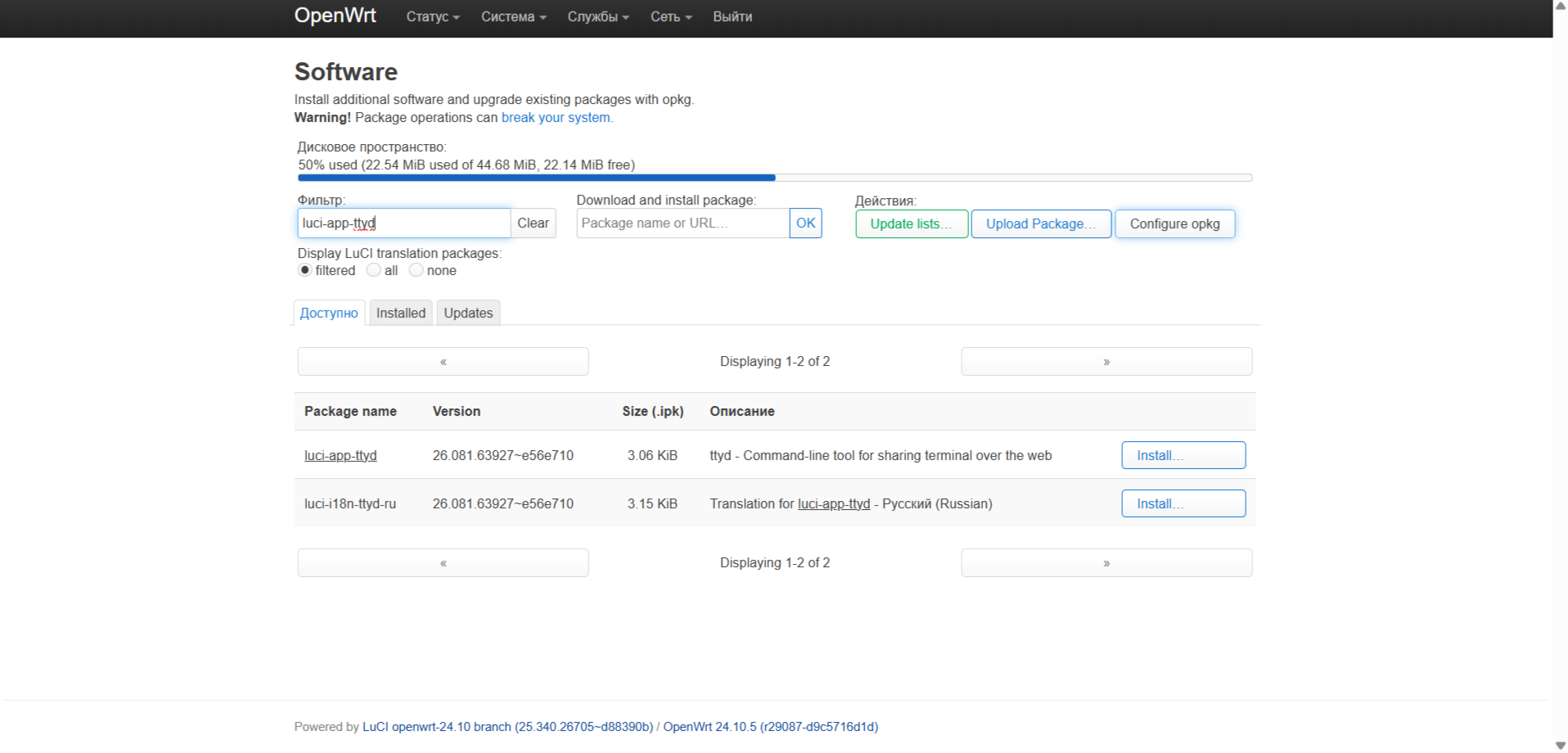Go to previous page using bottom « button
Screen dimensions: 1568x753
click(x=443, y=563)
